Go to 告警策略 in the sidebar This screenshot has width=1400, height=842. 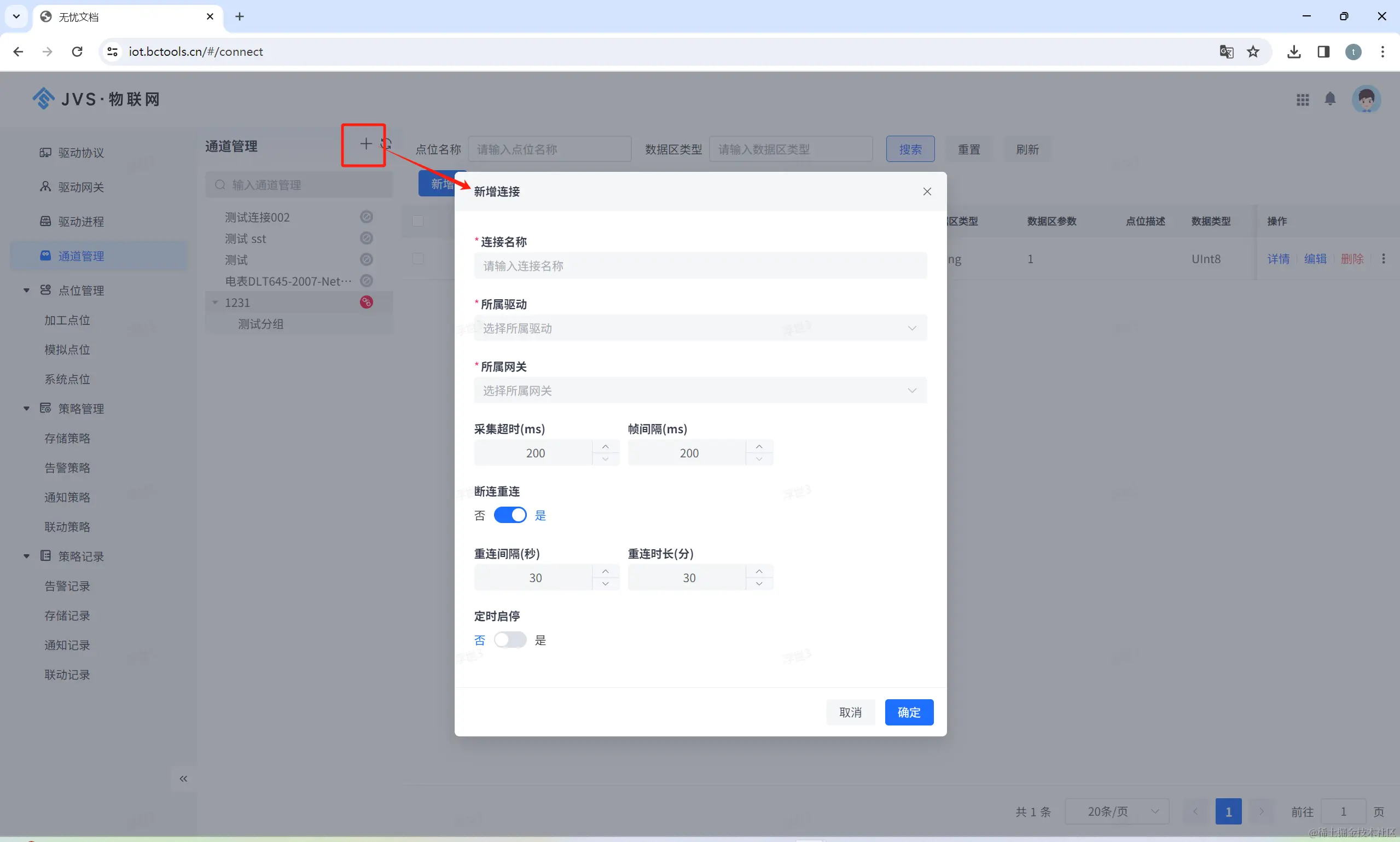[x=67, y=468]
